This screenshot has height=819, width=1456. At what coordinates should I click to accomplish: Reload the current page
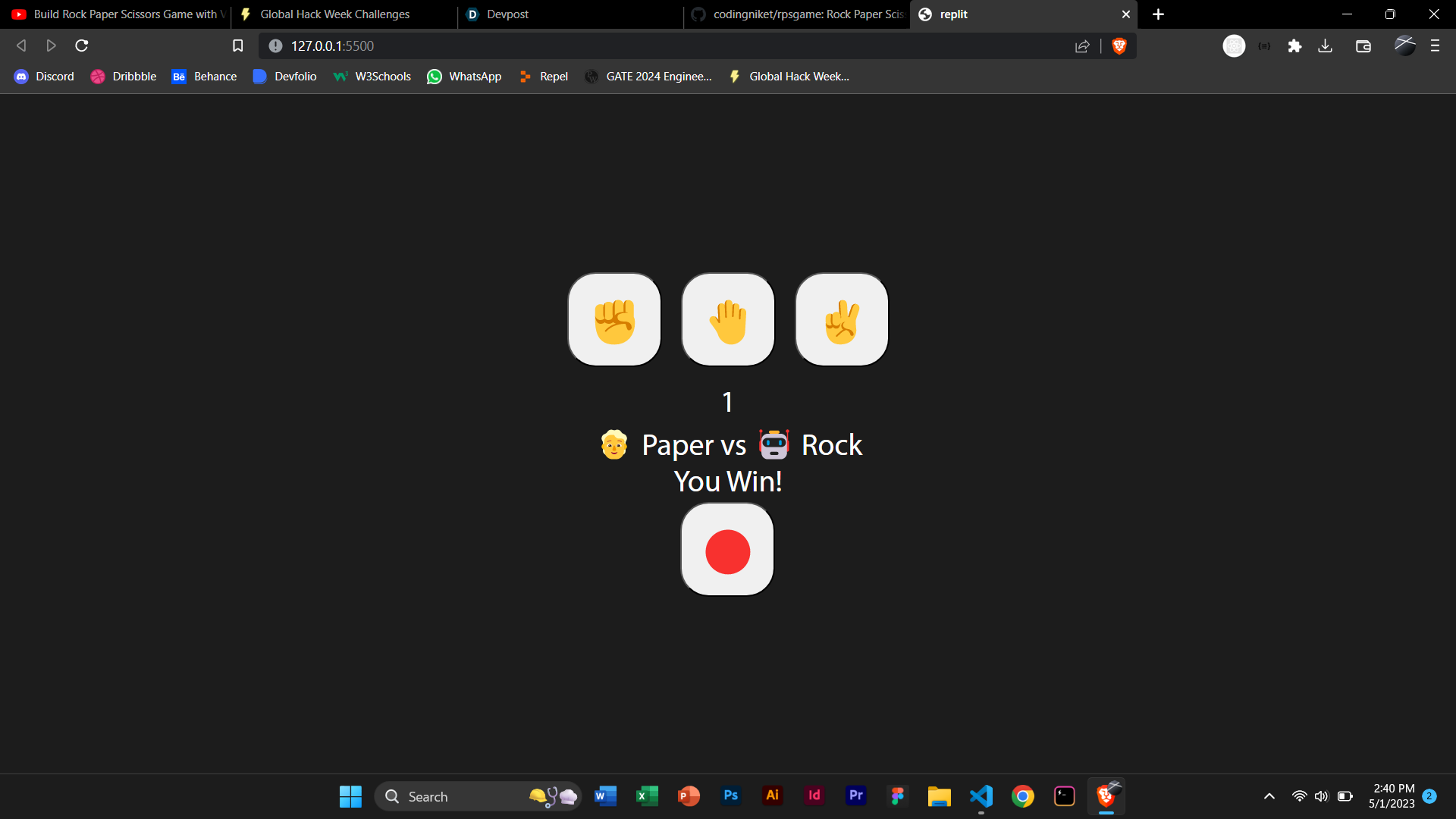80,45
